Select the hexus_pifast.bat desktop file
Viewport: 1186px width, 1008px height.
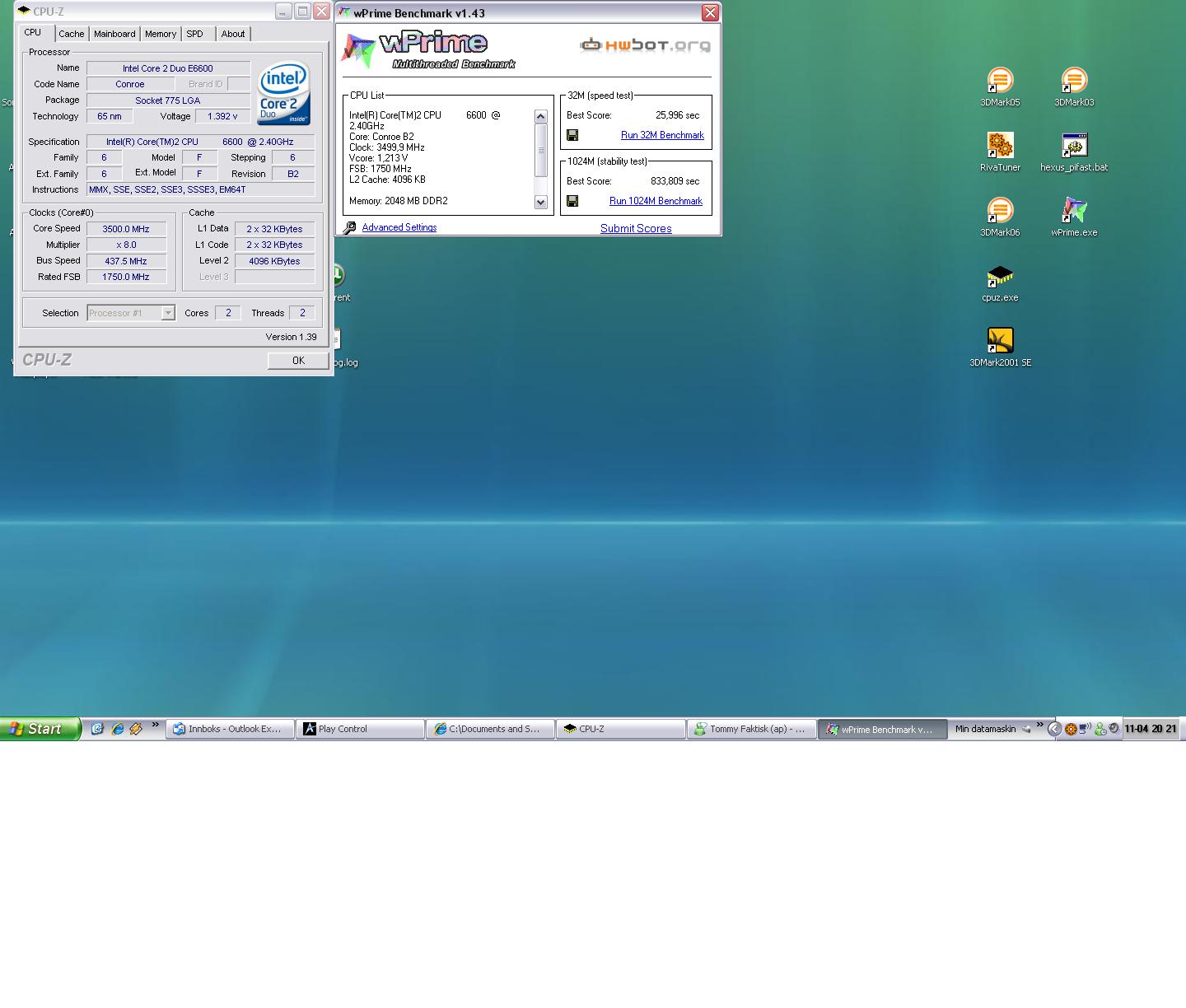1074,152
